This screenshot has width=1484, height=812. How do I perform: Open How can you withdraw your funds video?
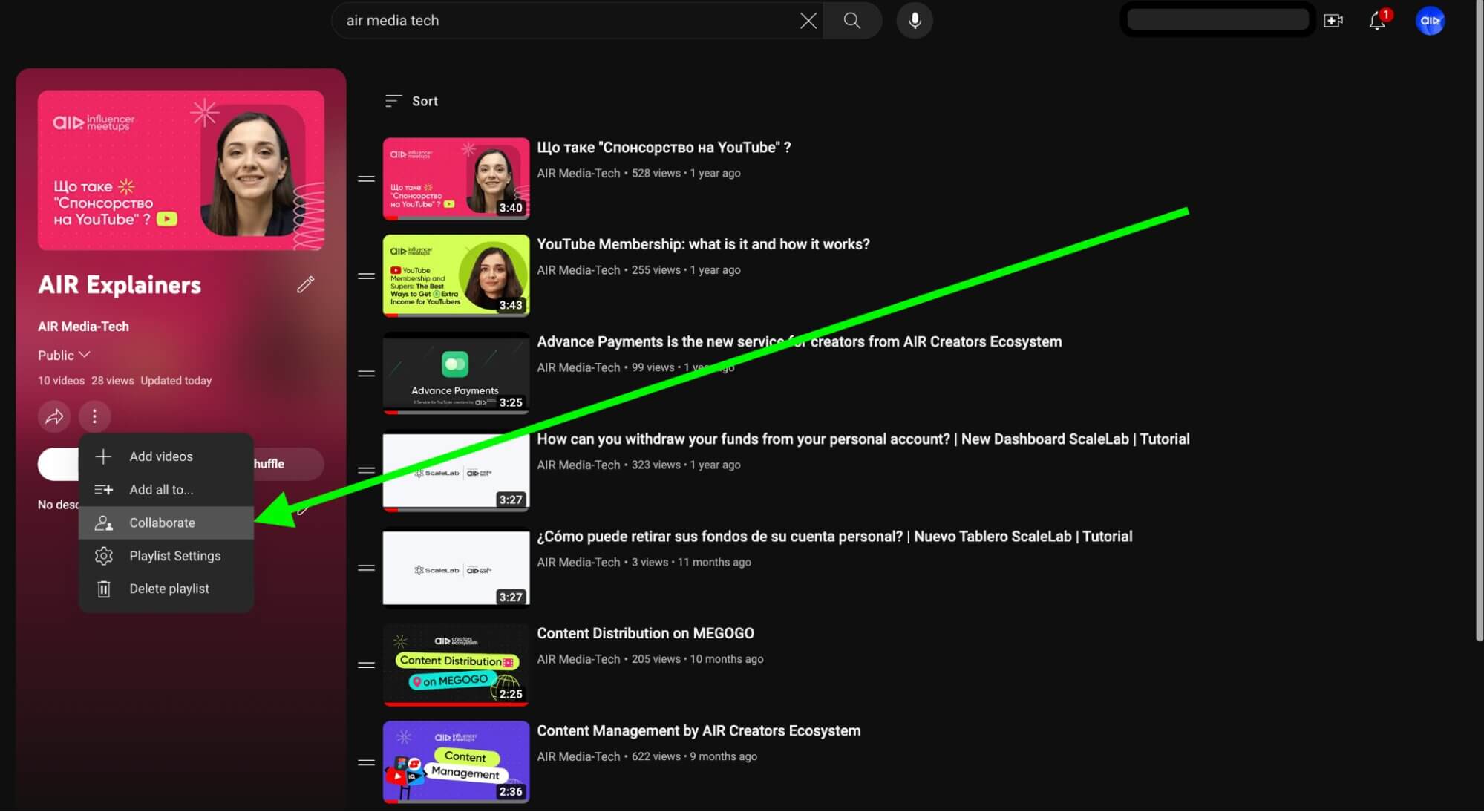click(863, 439)
